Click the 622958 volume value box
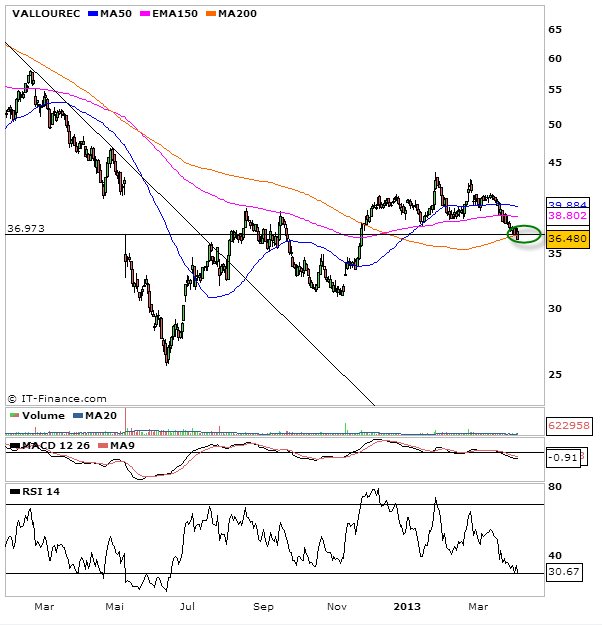This screenshot has width=603, height=625. [567, 426]
